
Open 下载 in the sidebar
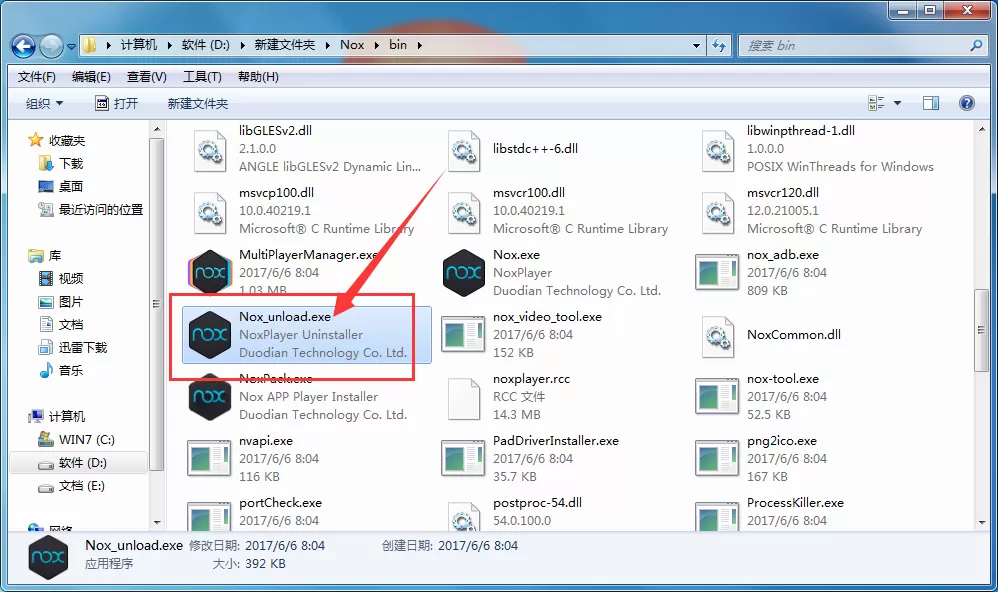pos(71,164)
